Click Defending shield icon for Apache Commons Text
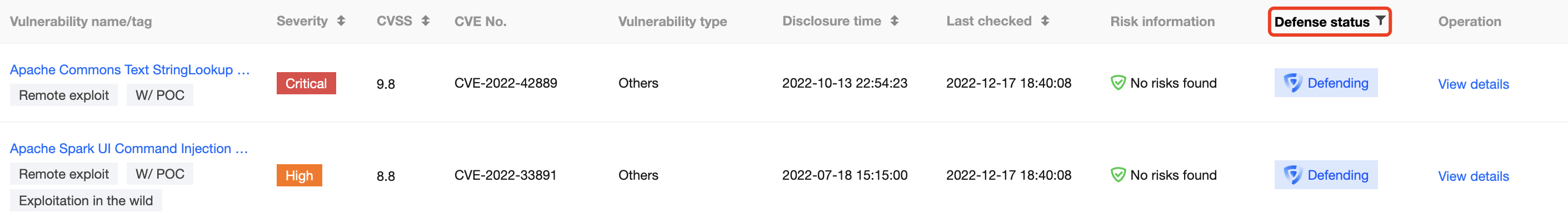The width and height of the screenshot is (1568, 223). [x=1292, y=83]
